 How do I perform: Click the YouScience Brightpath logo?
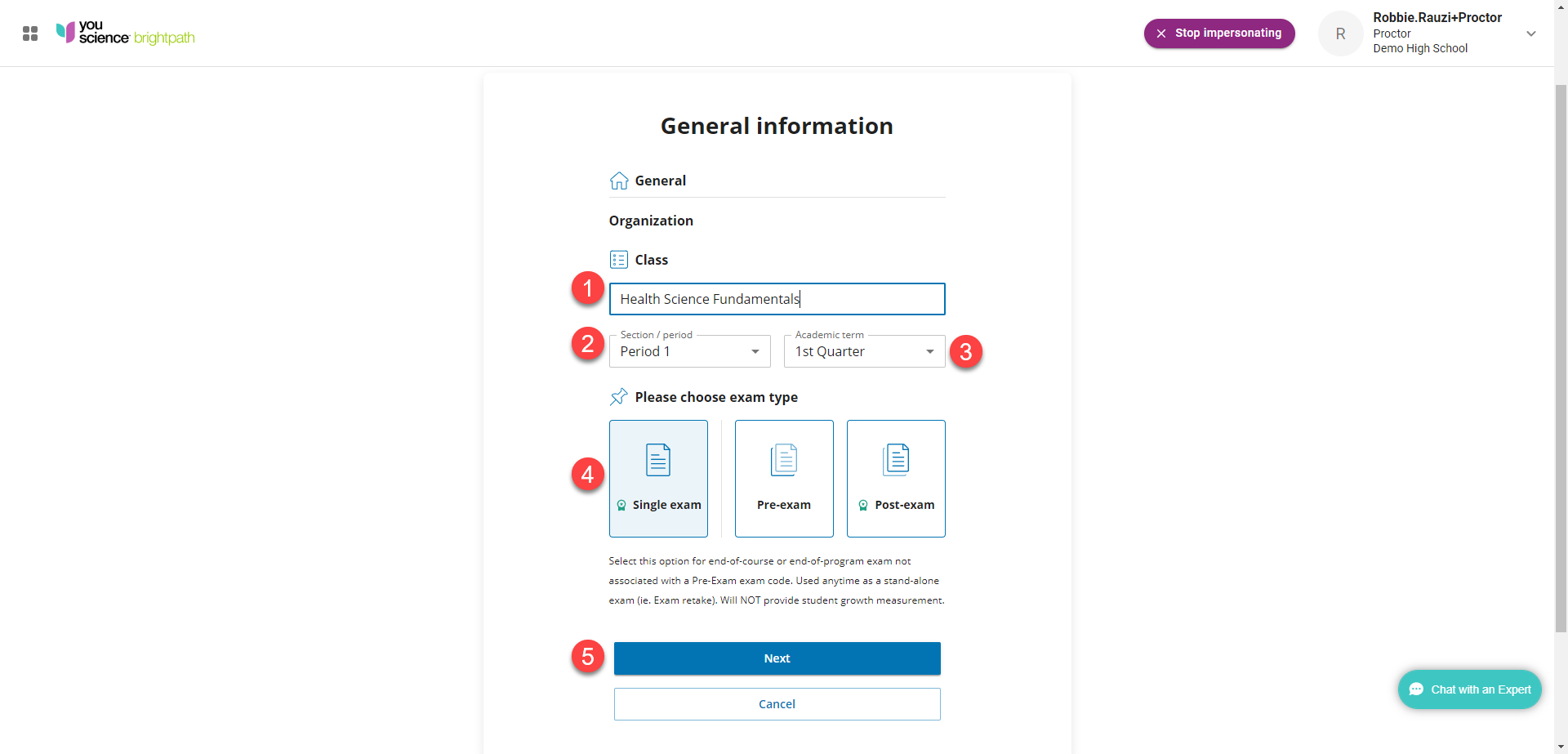(125, 33)
